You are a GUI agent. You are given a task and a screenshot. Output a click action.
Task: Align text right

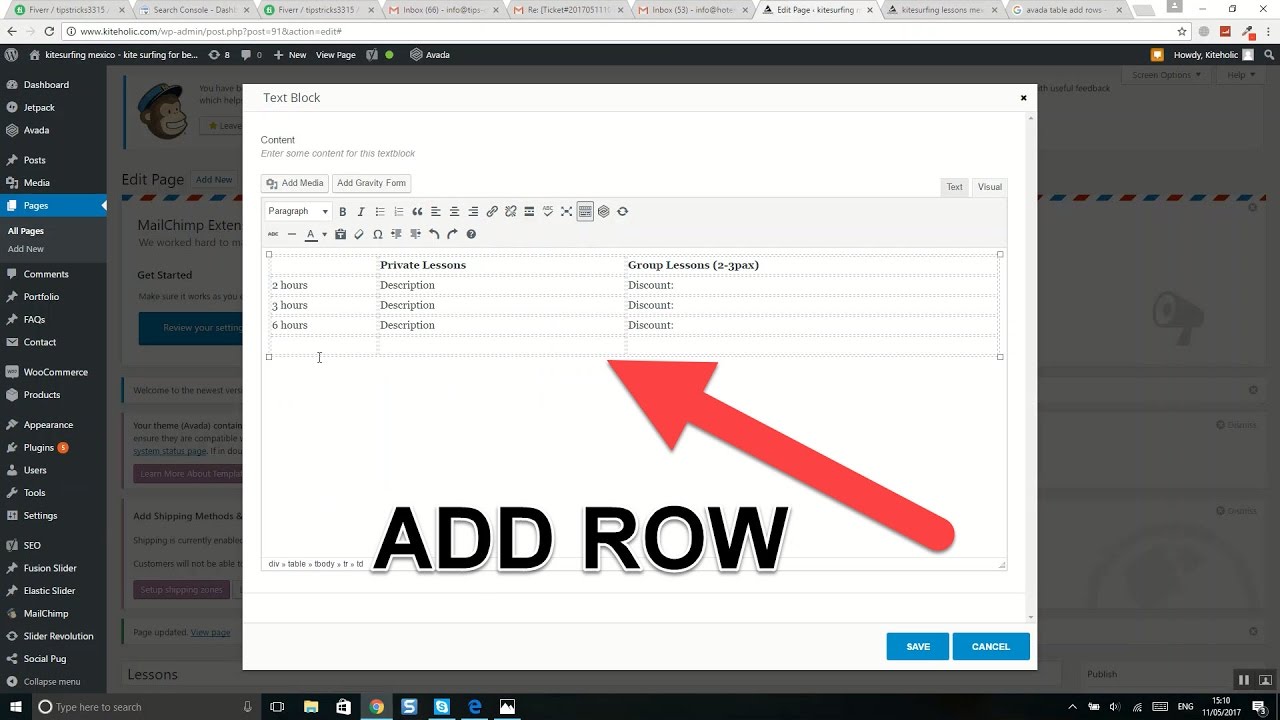pyautogui.click(x=473, y=212)
